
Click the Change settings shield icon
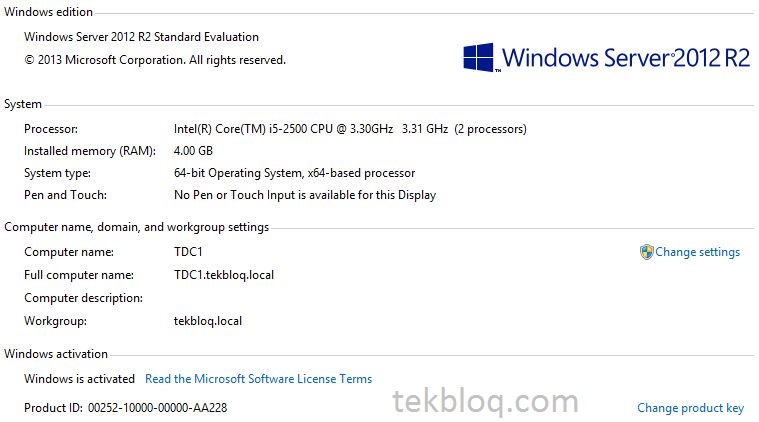646,252
